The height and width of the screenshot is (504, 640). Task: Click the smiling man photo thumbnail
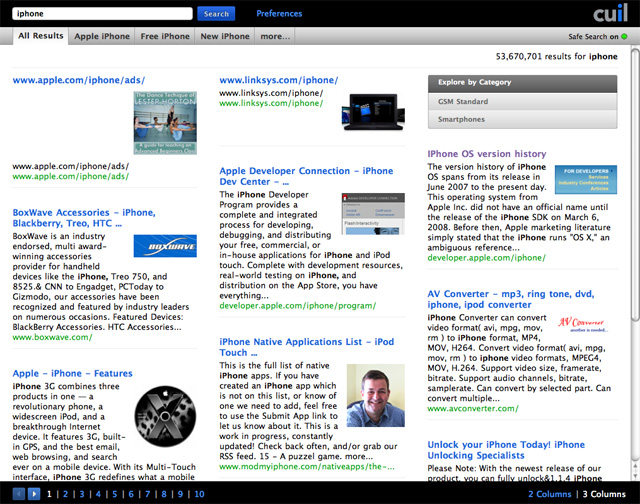click(376, 395)
